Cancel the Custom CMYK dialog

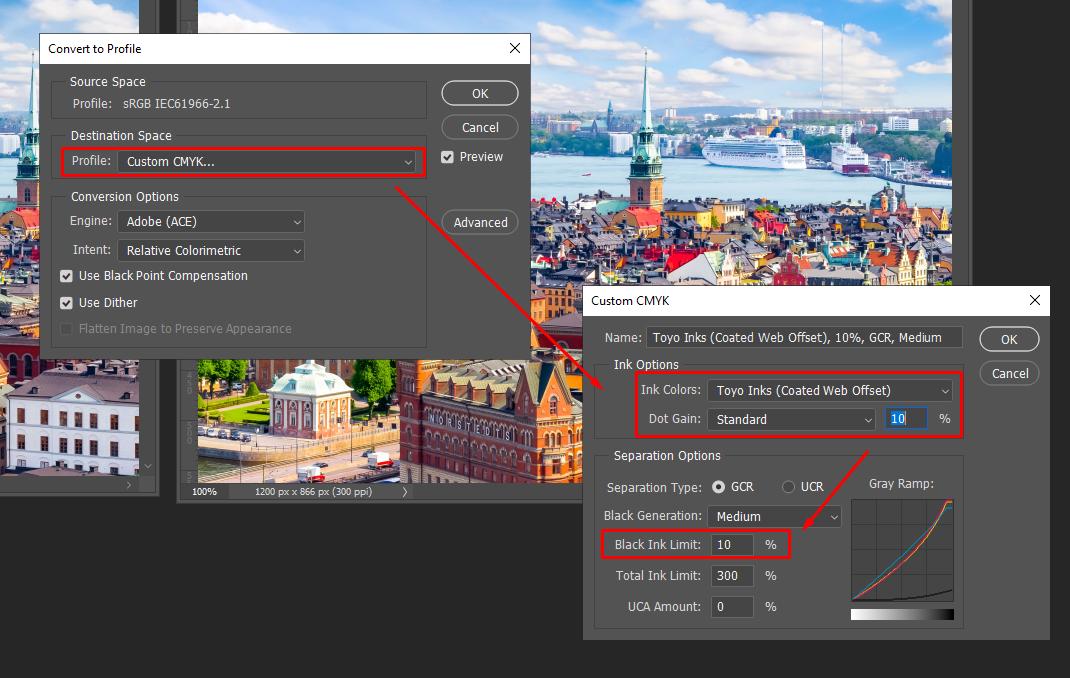(1009, 373)
